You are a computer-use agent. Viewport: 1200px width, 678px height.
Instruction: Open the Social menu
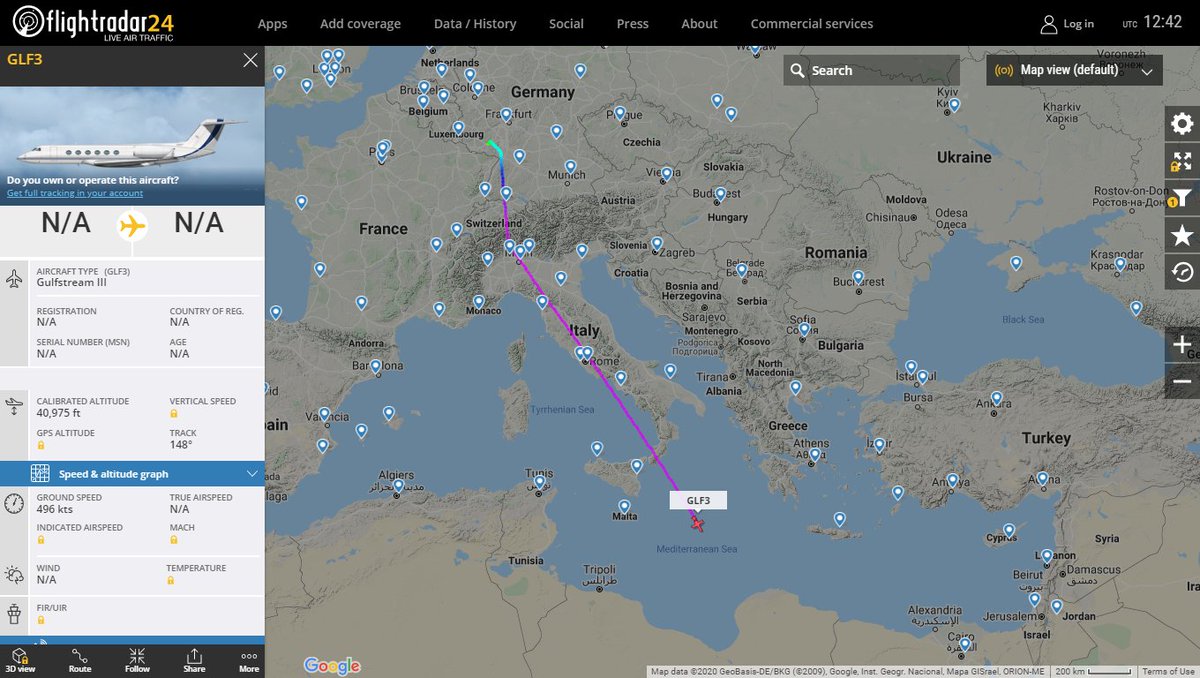[x=566, y=23]
